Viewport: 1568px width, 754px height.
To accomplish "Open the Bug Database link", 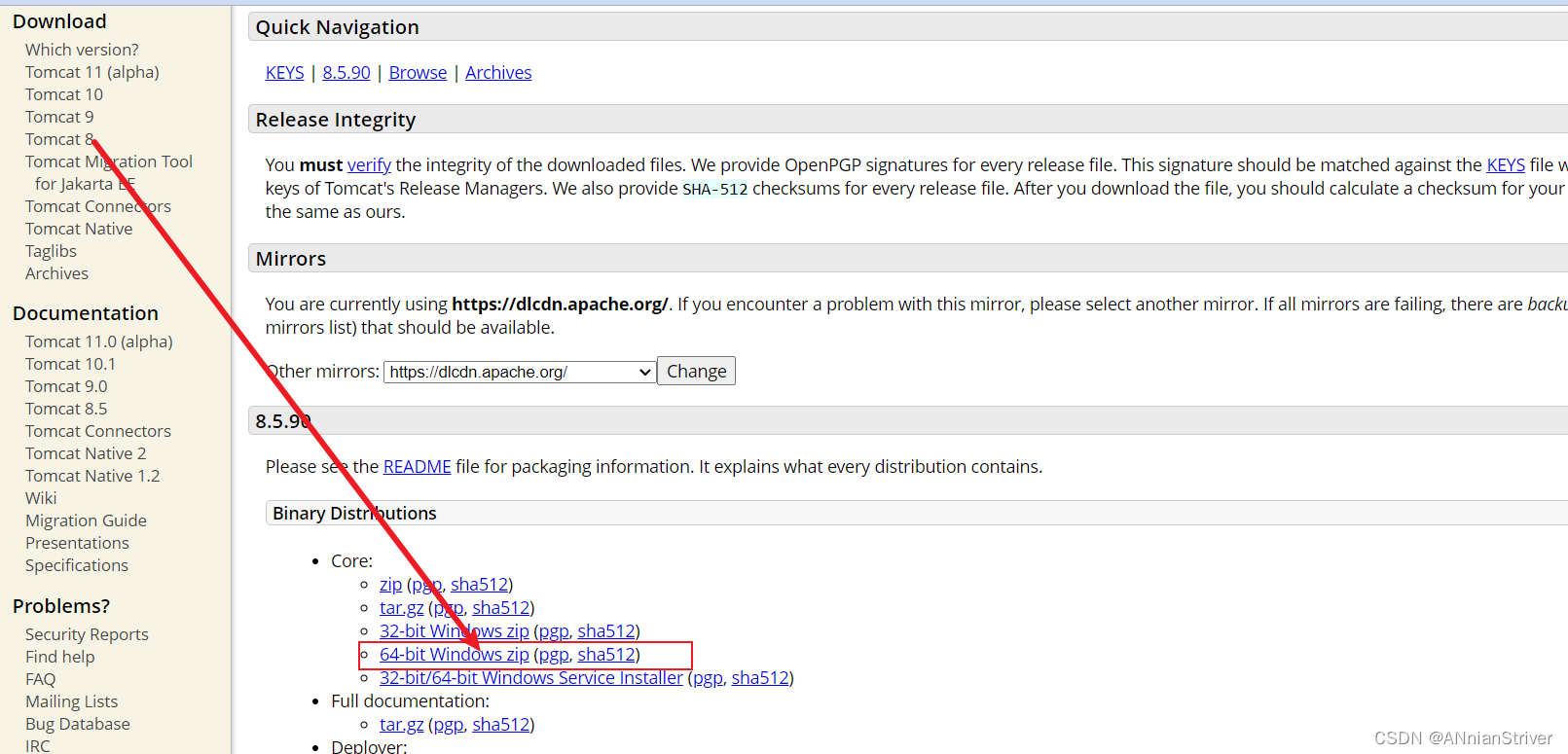I will [x=78, y=724].
